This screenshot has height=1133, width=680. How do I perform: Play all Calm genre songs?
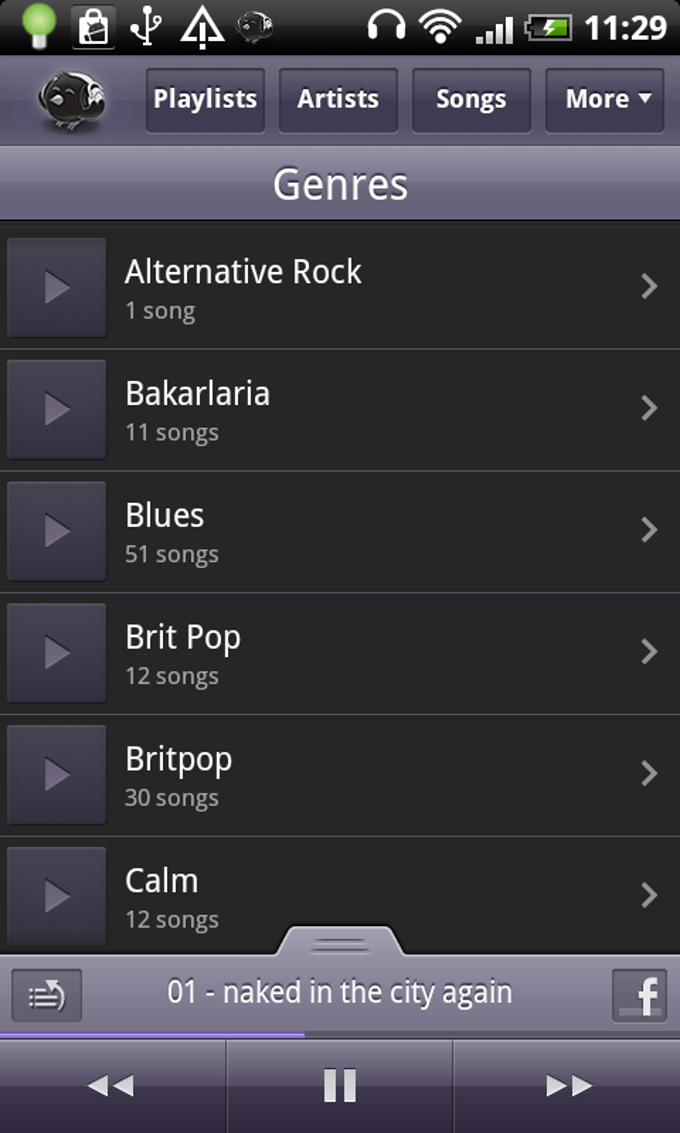point(57,897)
